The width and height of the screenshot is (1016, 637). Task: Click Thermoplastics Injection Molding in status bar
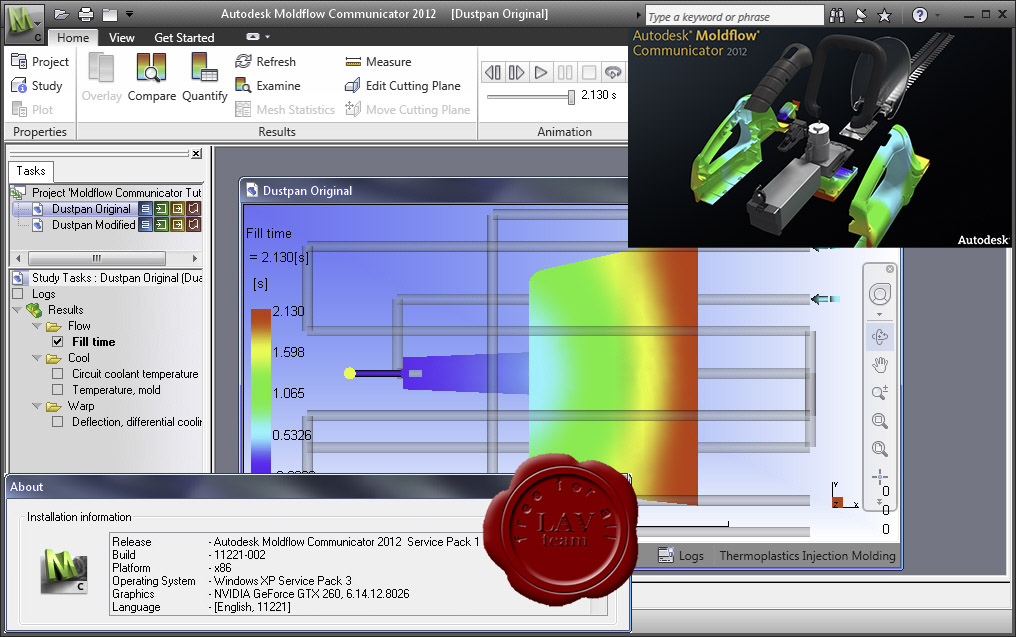pos(807,555)
